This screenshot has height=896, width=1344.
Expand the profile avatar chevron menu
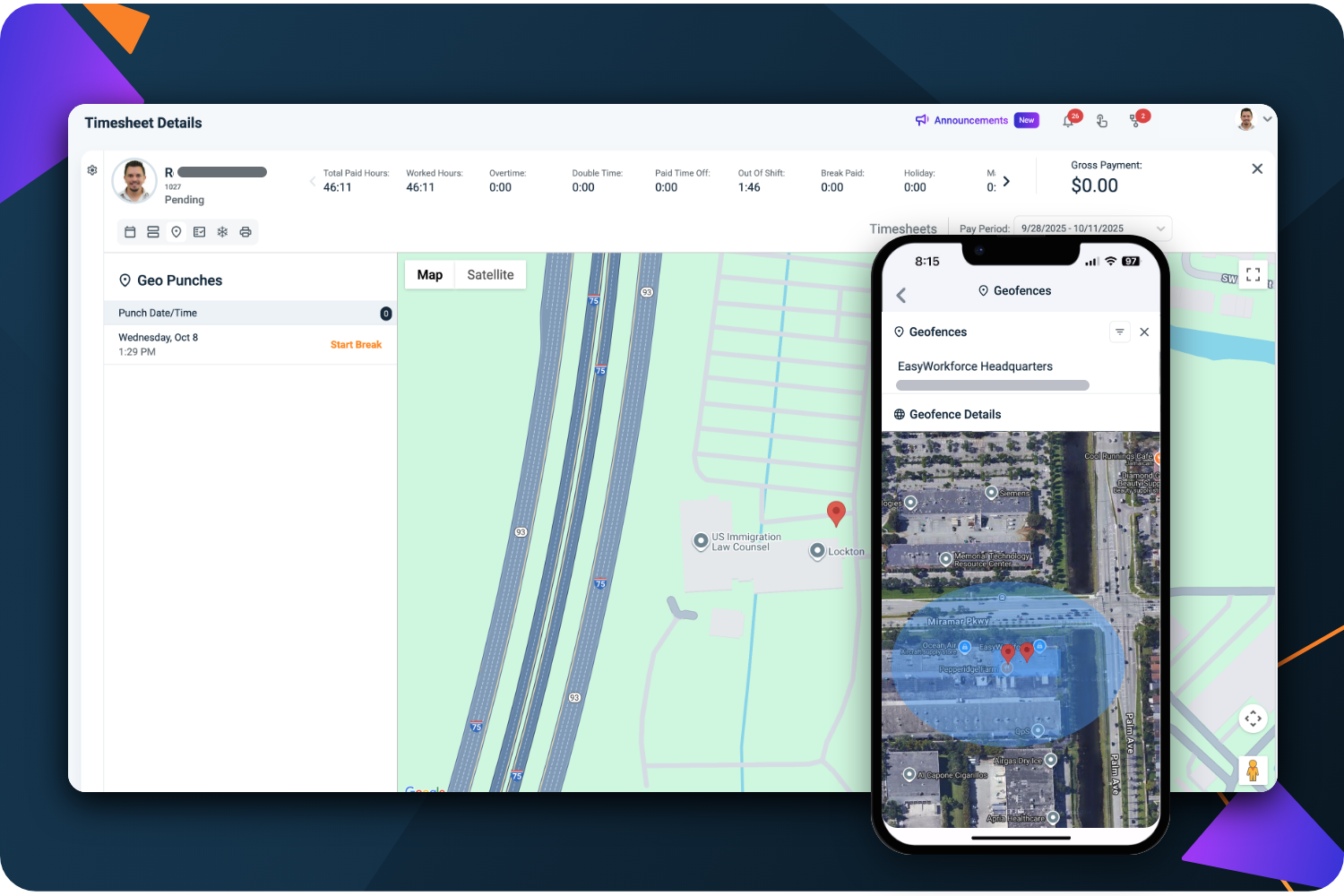(x=1267, y=118)
